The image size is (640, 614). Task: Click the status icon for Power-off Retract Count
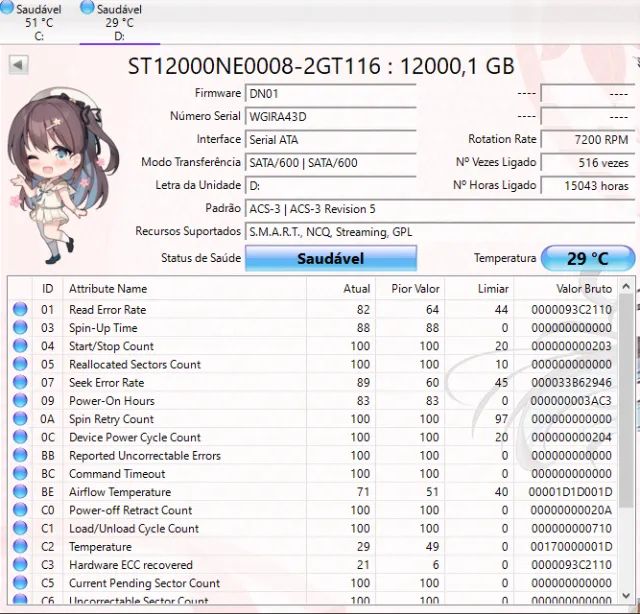click(20, 510)
